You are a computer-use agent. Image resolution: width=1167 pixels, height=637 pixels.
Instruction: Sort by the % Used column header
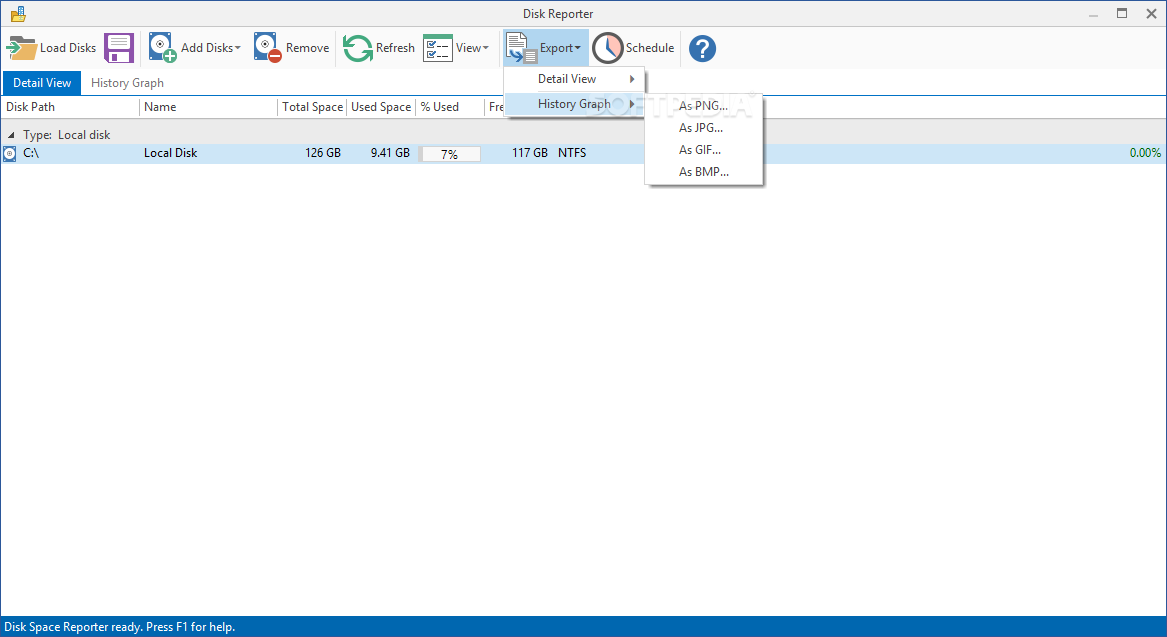(450, 107)
